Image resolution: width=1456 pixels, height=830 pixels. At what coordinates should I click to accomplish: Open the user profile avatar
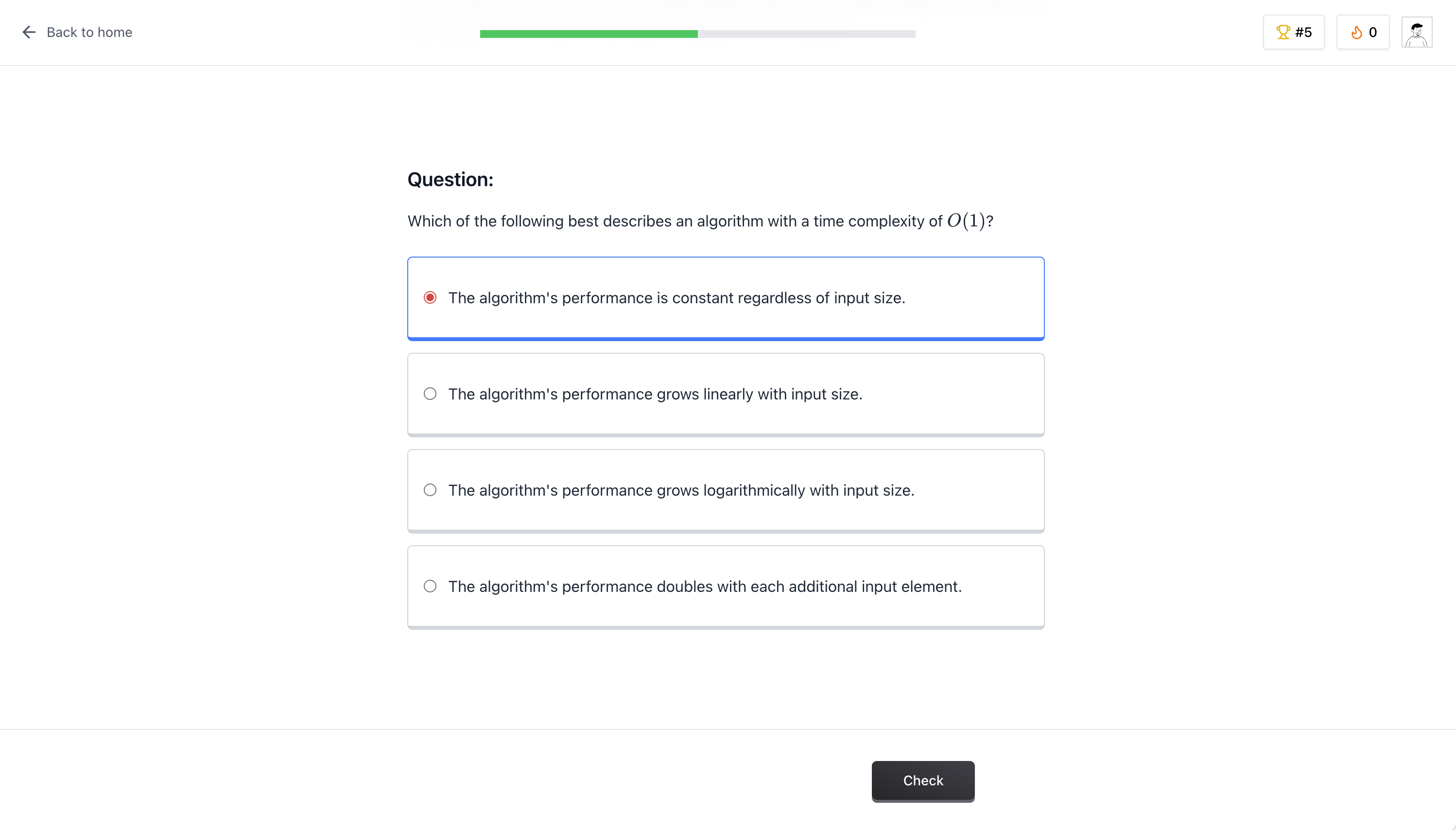pos(1417,33)
